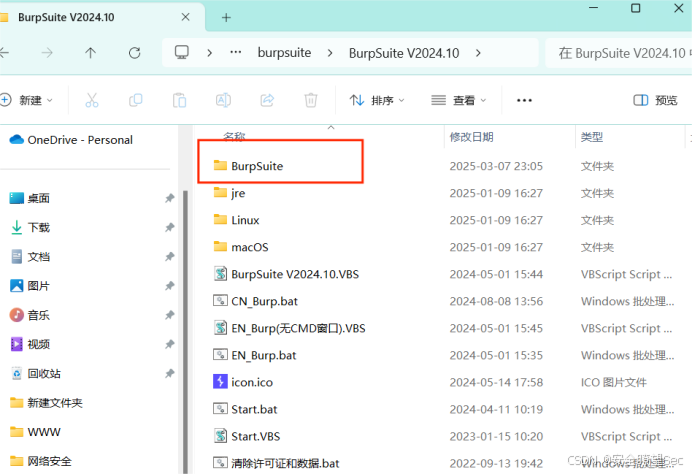
Task: Show hidden breadcrumb path ellipsis
Action: [x=236, y=52]
